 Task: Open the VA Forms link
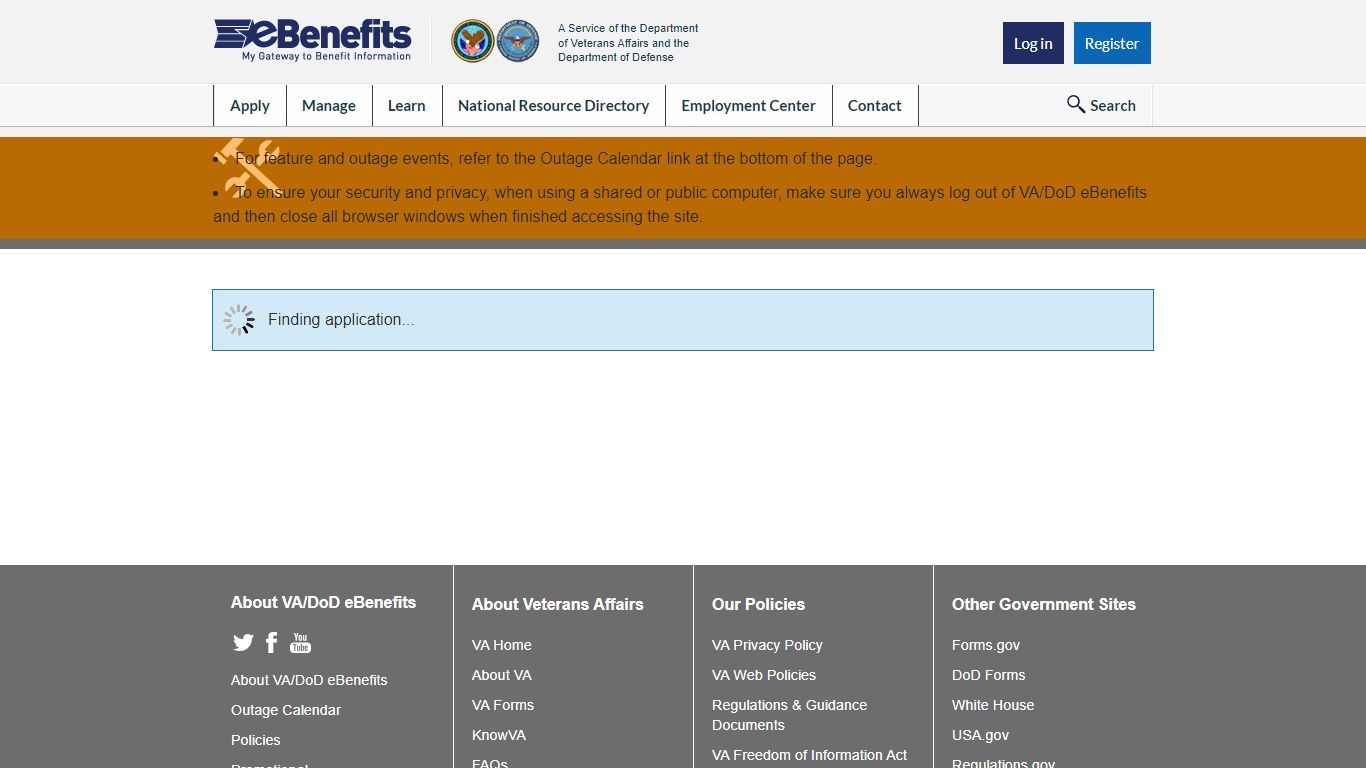(x=503, y=705)
